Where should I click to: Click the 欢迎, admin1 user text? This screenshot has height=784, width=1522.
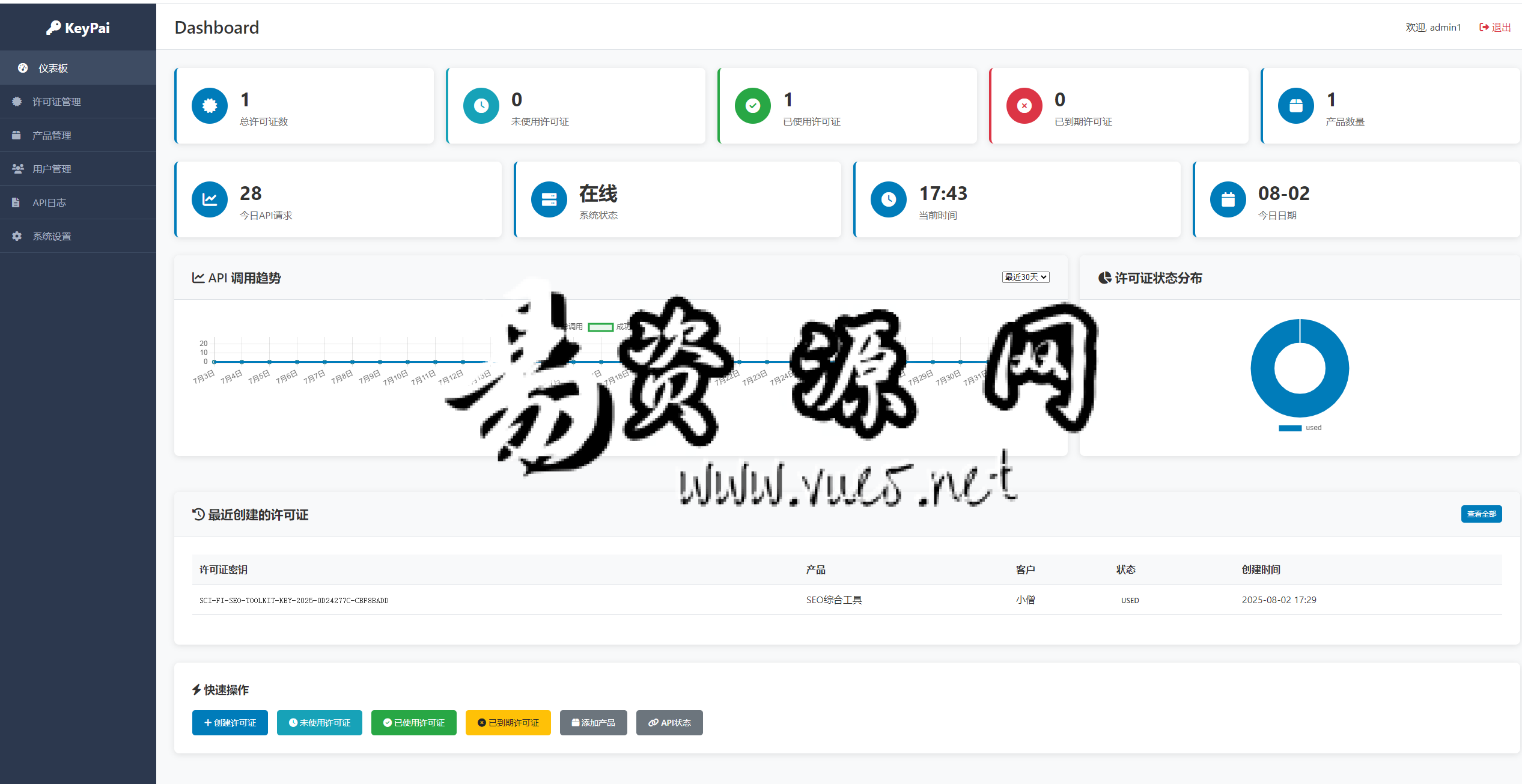(1432, 27)
